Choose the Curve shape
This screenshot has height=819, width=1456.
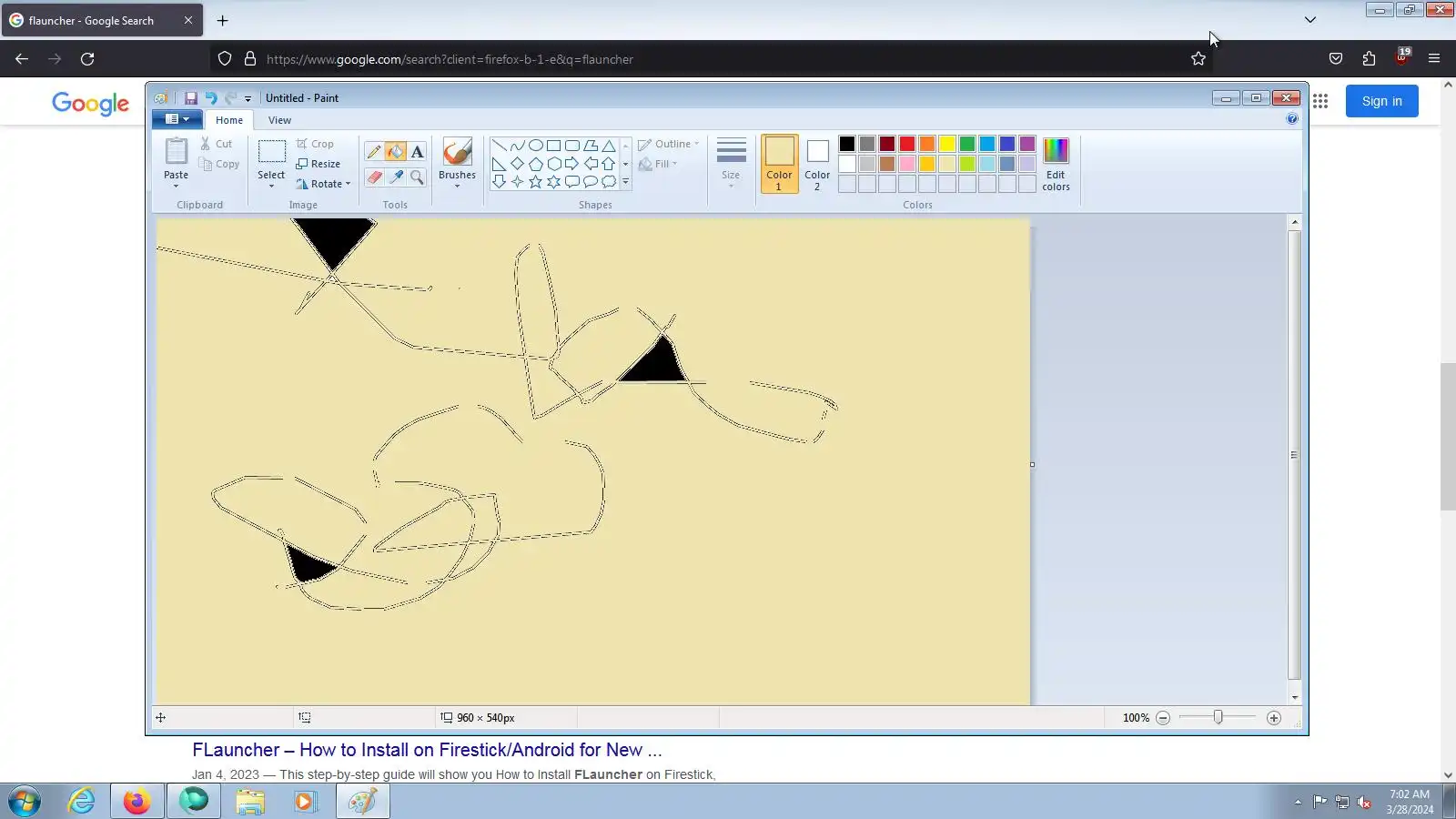pos(517,146)
